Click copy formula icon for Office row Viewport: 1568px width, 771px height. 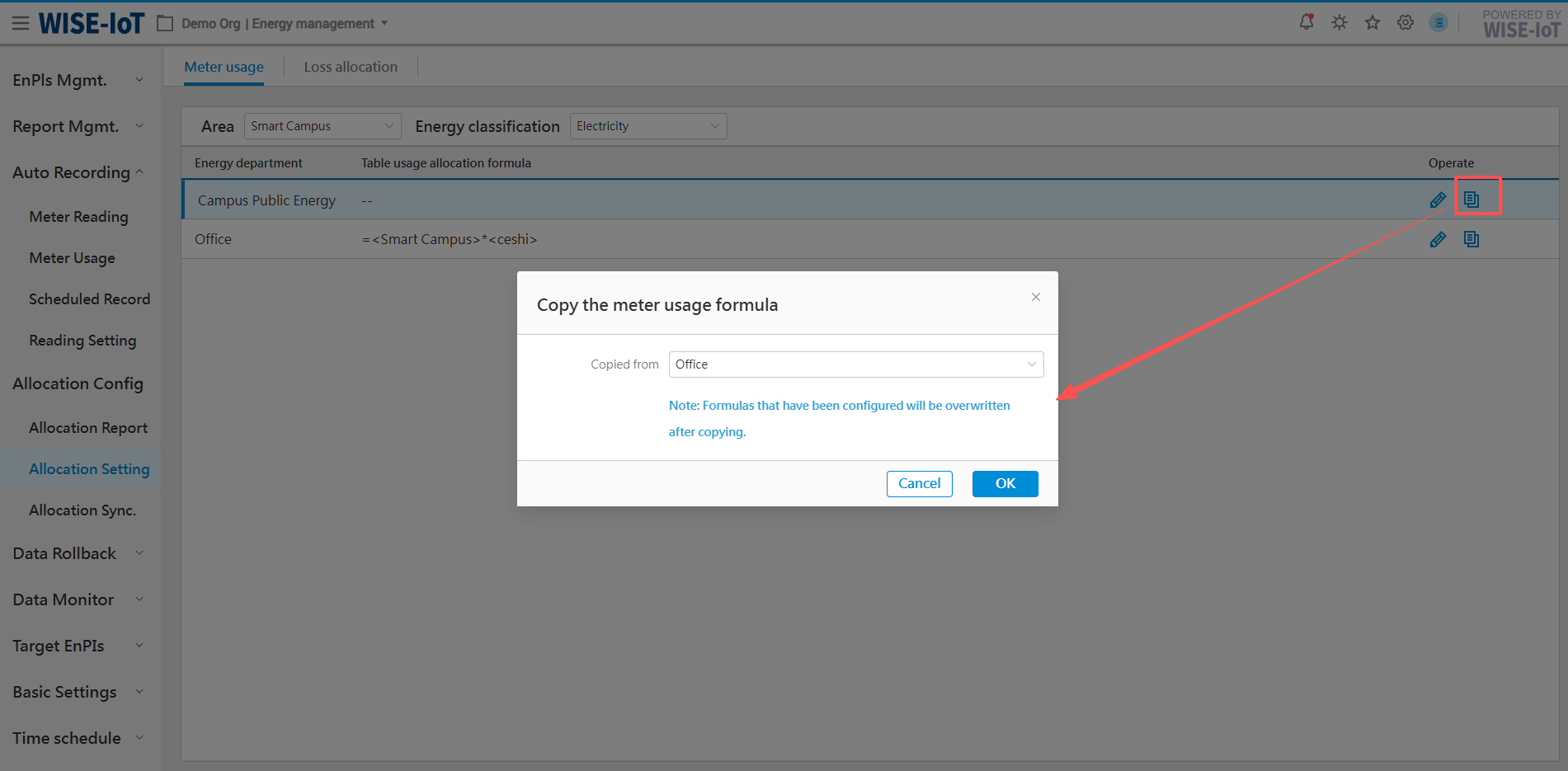click(1471, 239)
